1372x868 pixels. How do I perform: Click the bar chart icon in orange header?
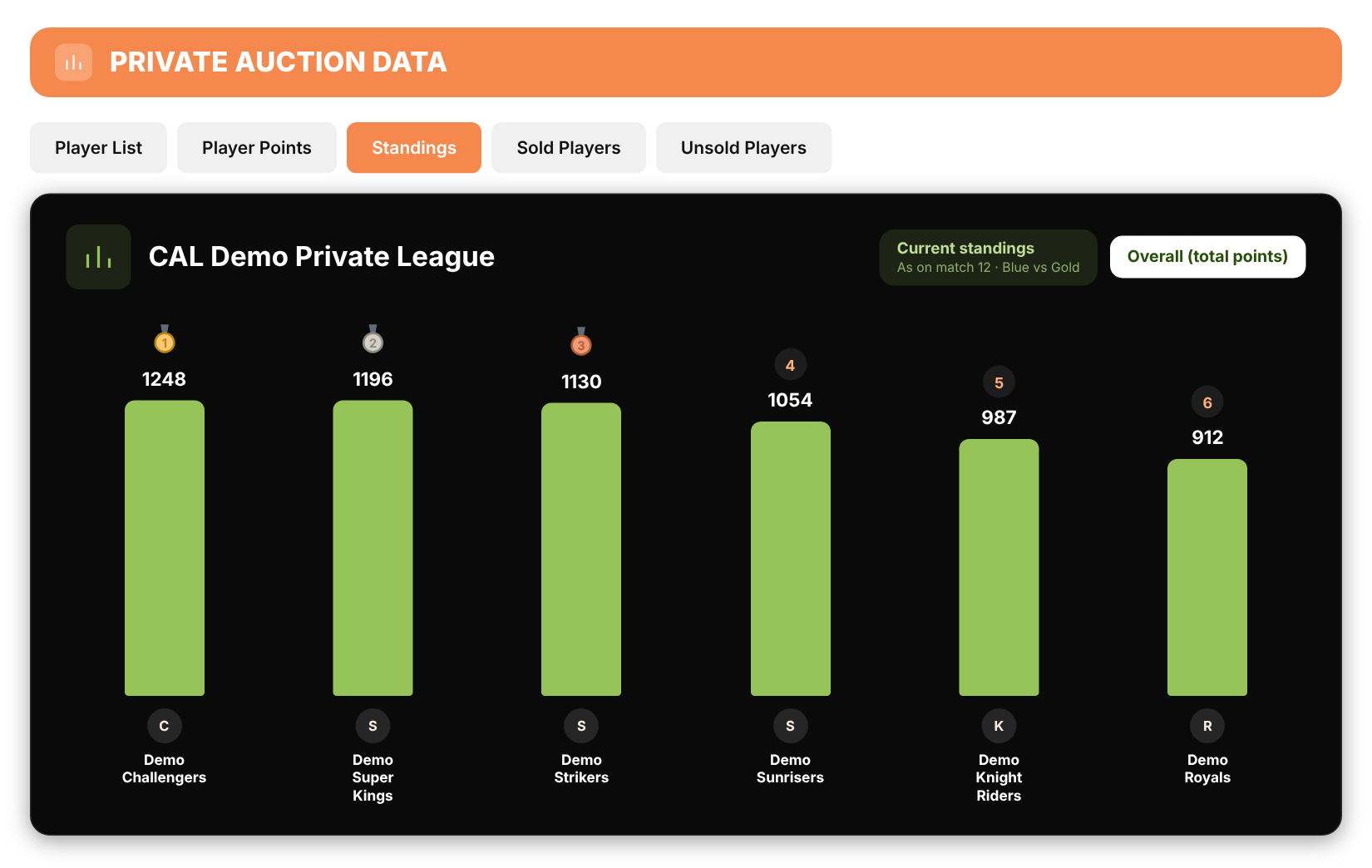tap(73, 62)
